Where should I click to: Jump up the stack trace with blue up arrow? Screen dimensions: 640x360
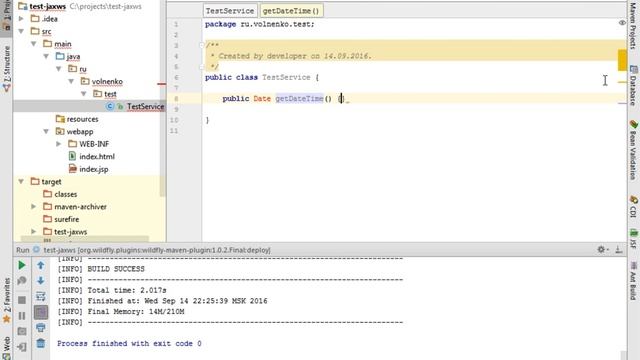pos(41,265)
